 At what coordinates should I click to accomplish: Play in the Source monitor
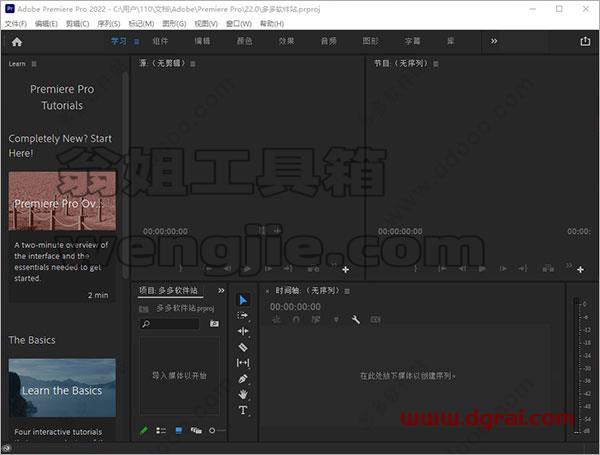pos(247,269)
